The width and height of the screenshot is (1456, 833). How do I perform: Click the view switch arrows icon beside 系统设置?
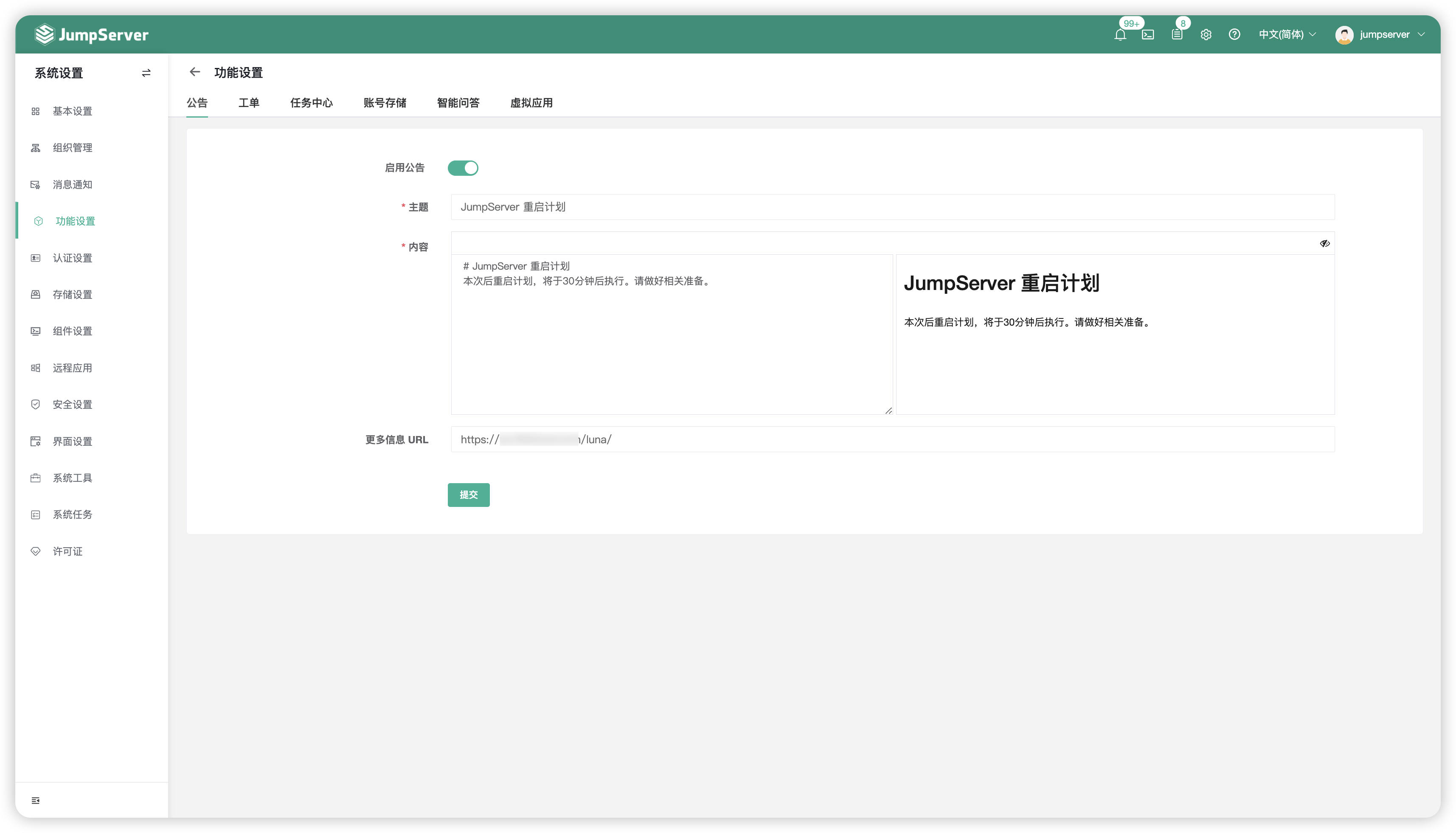tap(146, 73)
